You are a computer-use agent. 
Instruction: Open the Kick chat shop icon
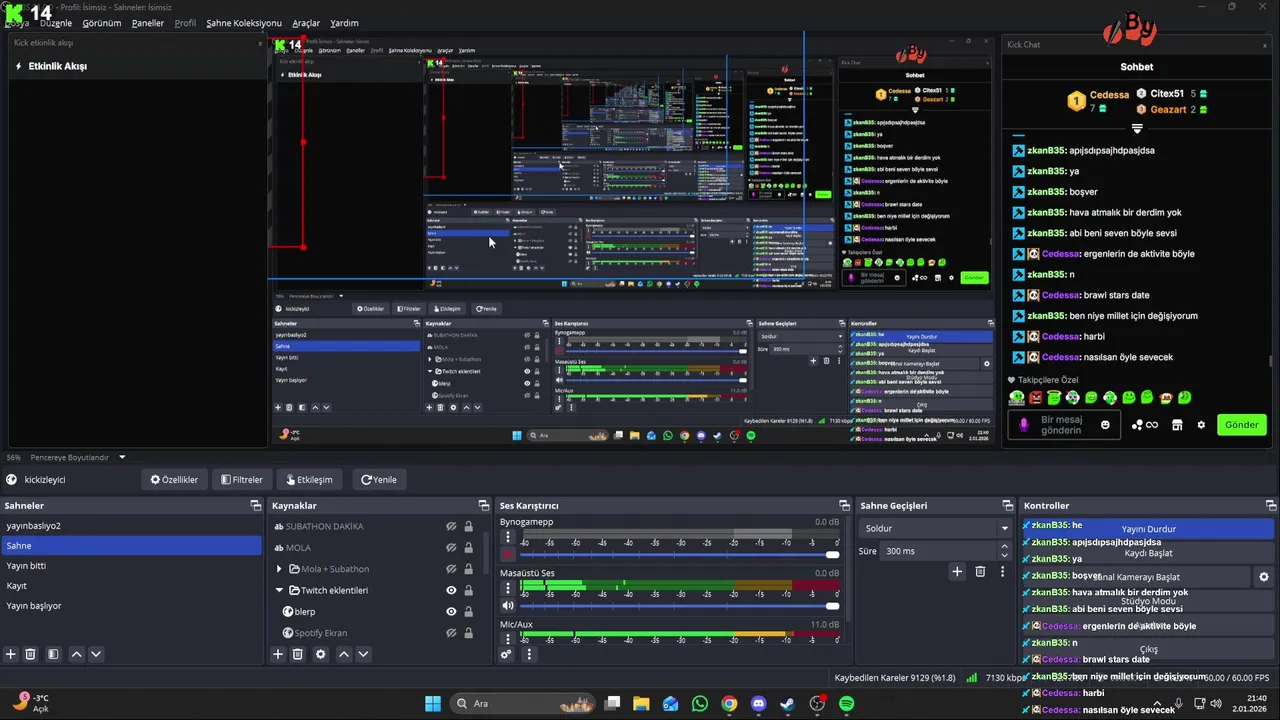pos(1177,425)
